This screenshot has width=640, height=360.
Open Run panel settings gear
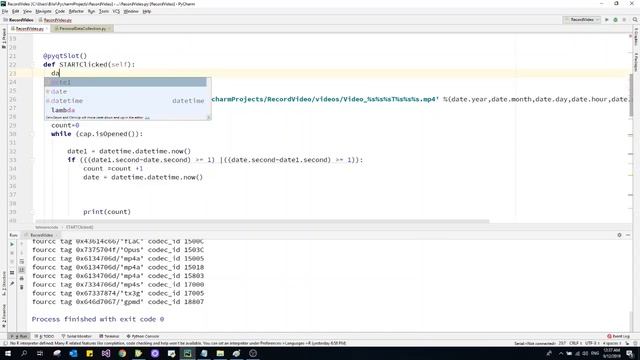[x=619, y=235]
